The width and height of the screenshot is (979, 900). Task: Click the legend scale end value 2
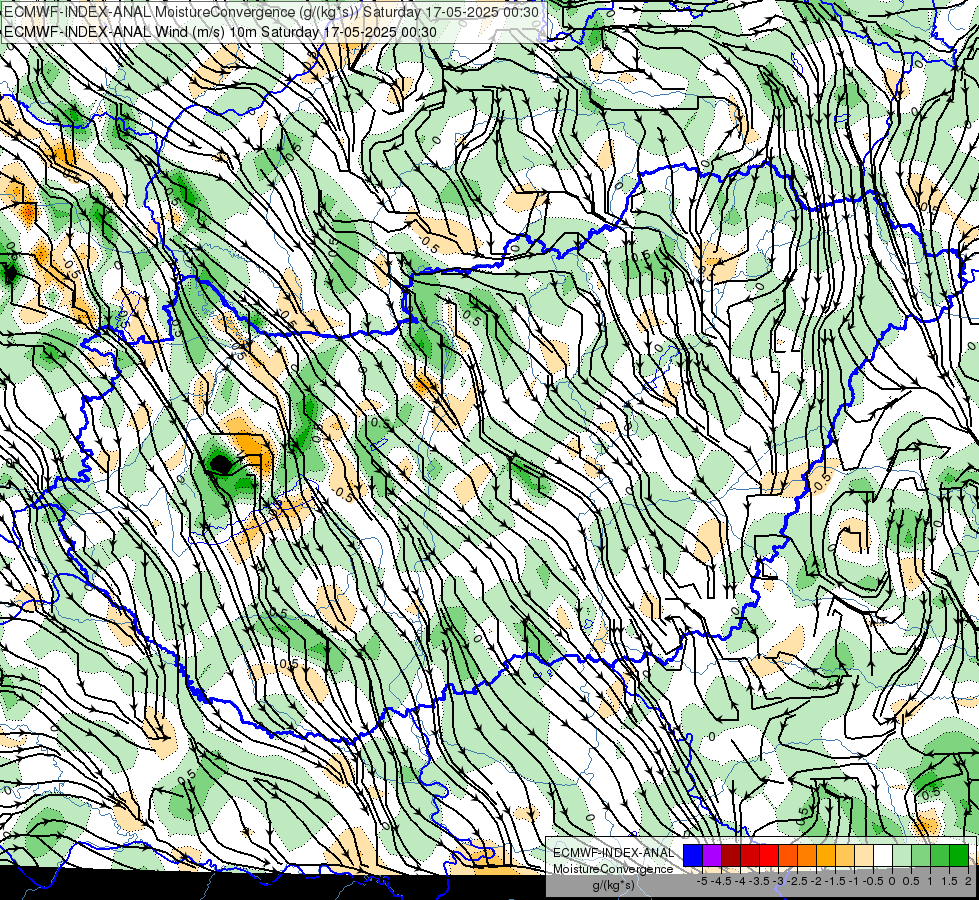(x=968, y=881)
